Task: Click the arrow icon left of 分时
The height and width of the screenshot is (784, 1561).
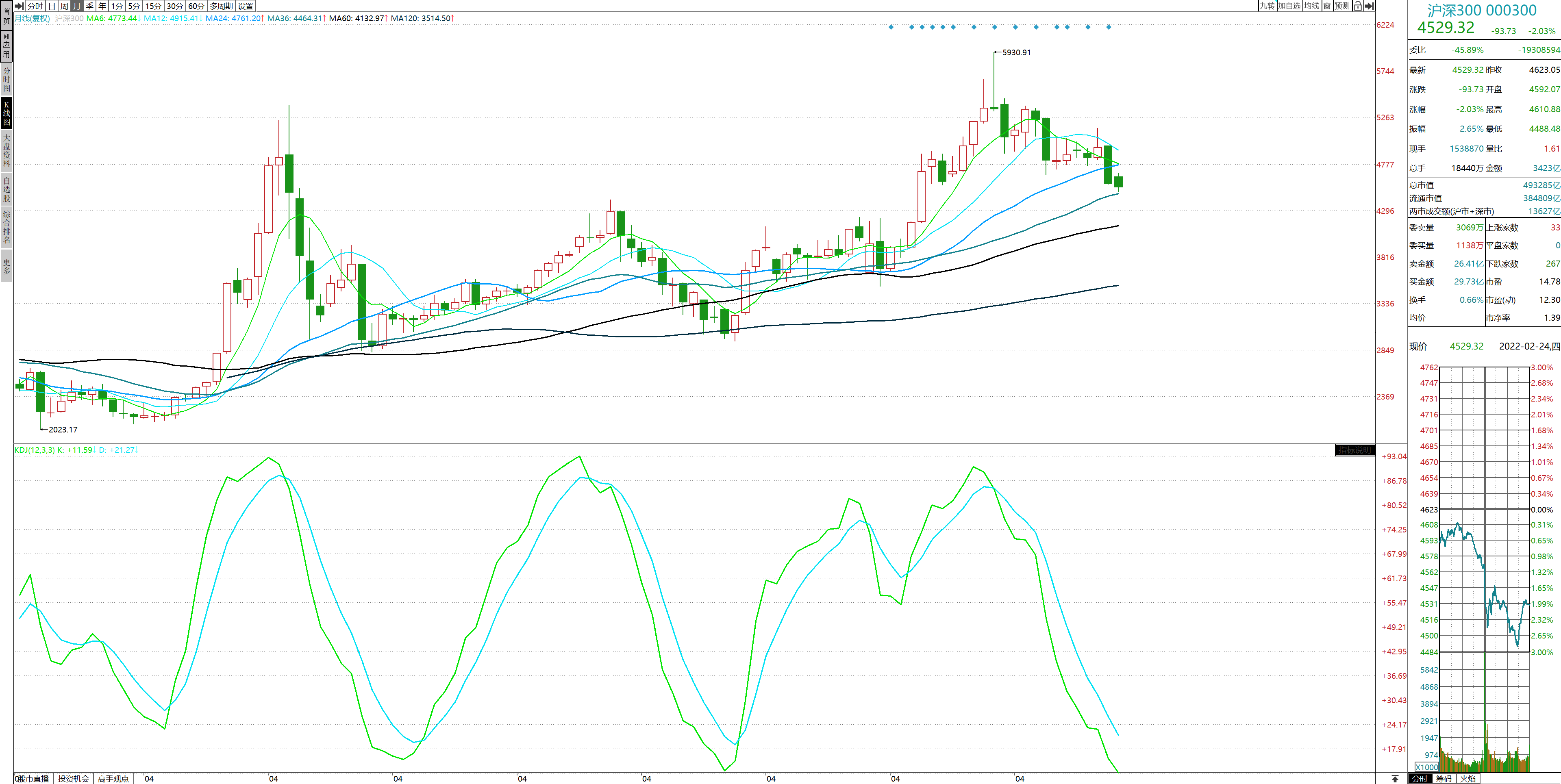Action: point(19,6)
